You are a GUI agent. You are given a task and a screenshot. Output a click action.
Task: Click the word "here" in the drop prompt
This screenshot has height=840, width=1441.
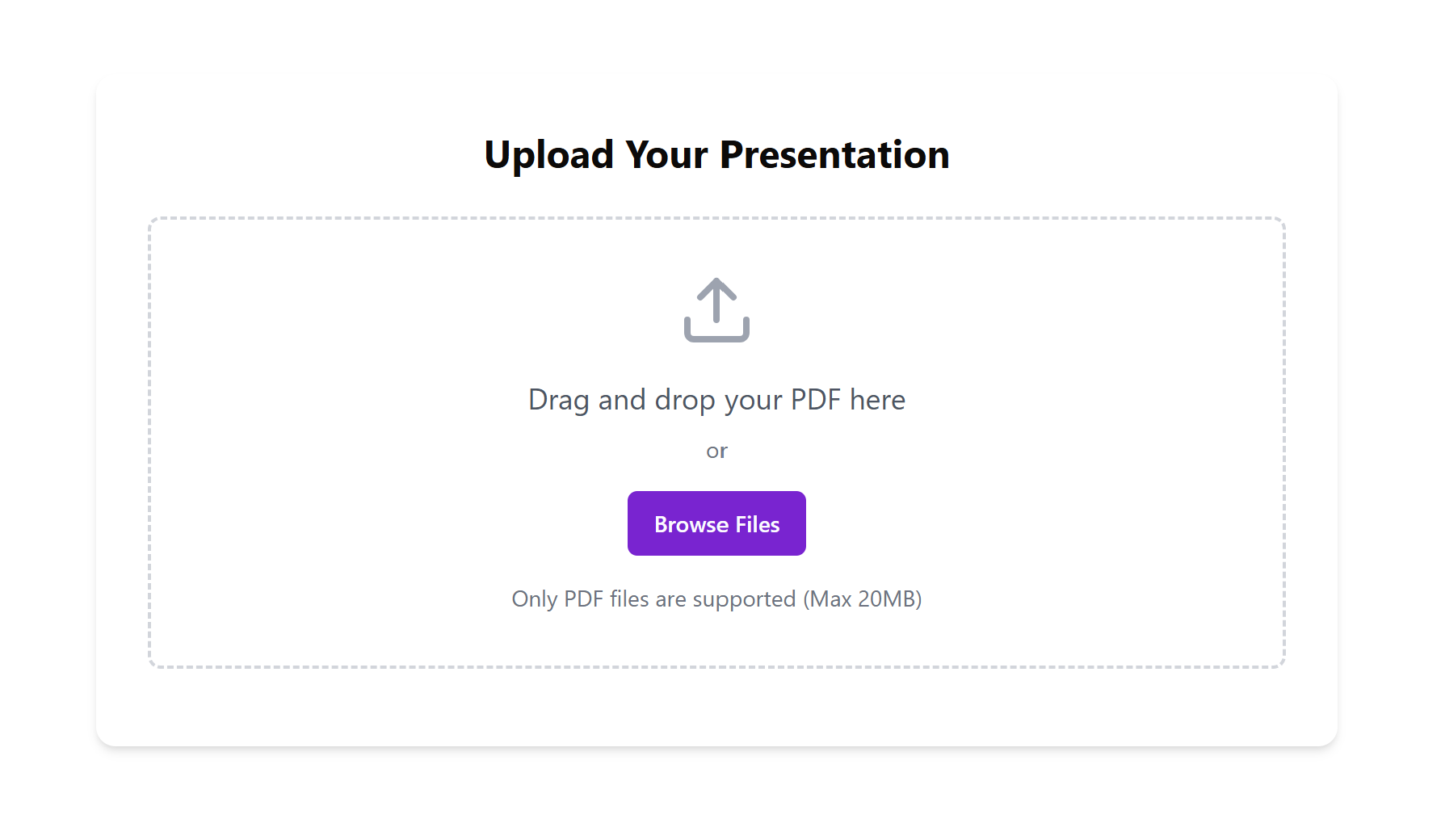tap(877, 400)
